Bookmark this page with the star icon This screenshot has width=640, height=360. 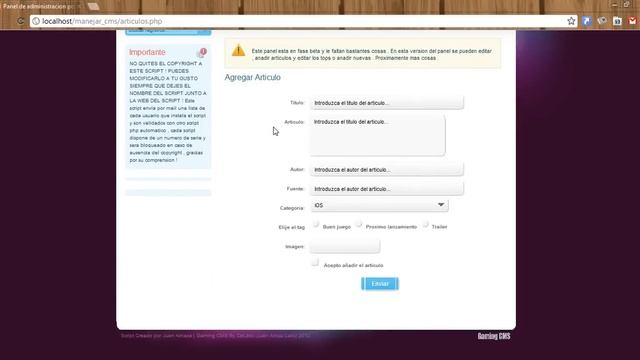point(571,21)
